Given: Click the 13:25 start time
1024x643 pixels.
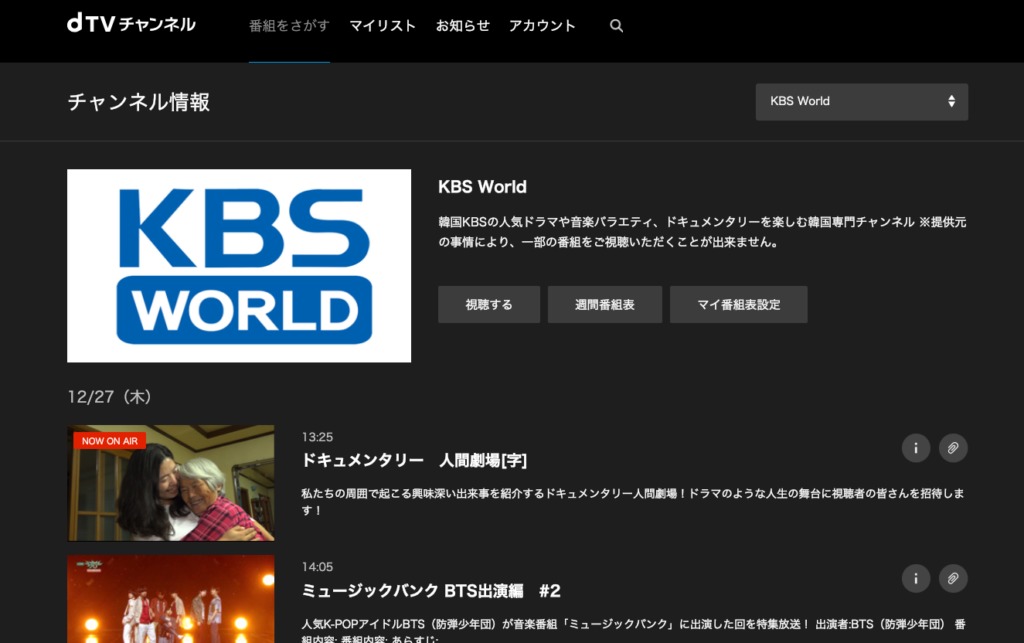Looking at the screenshot, I should tap(317, 437).
